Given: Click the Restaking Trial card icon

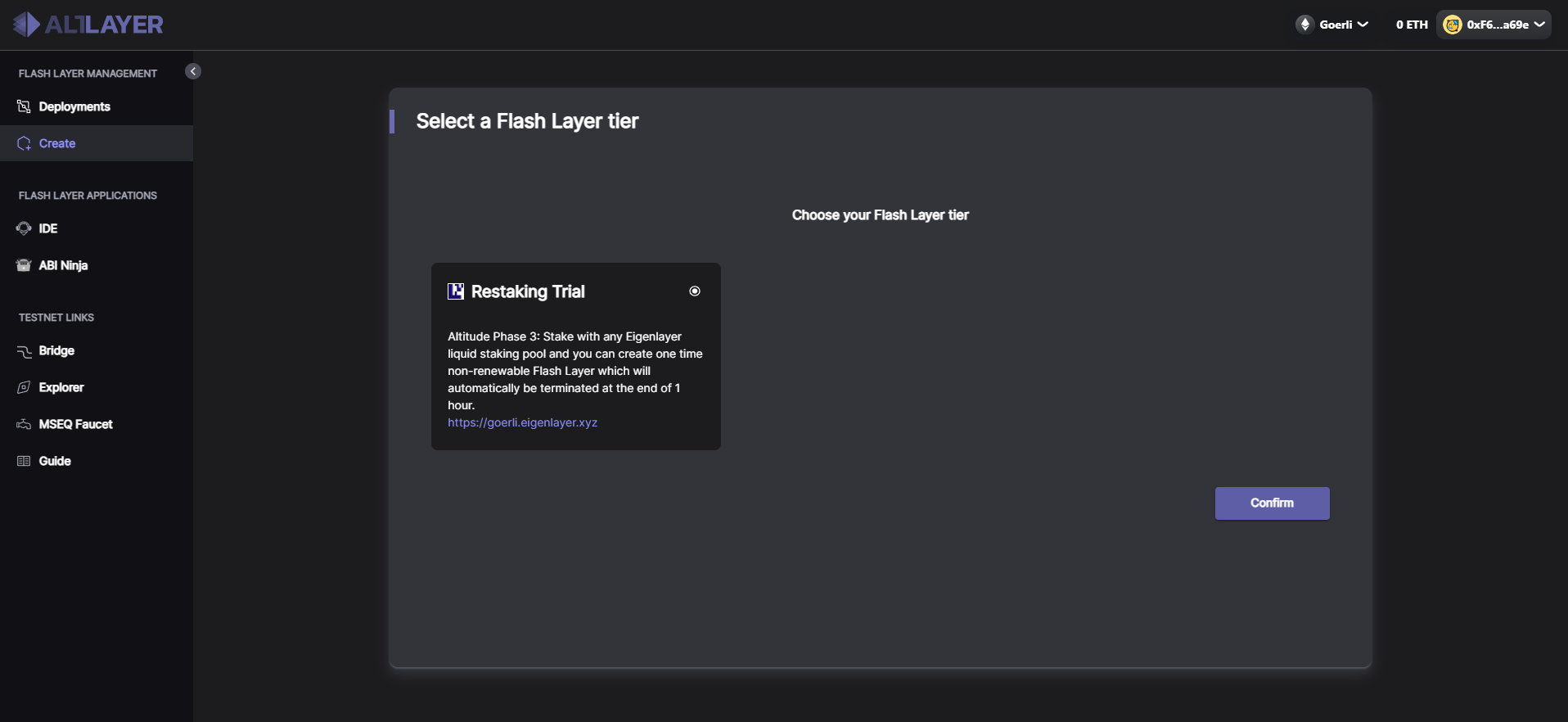Looking at the screenshot, I should pos(456,291).
